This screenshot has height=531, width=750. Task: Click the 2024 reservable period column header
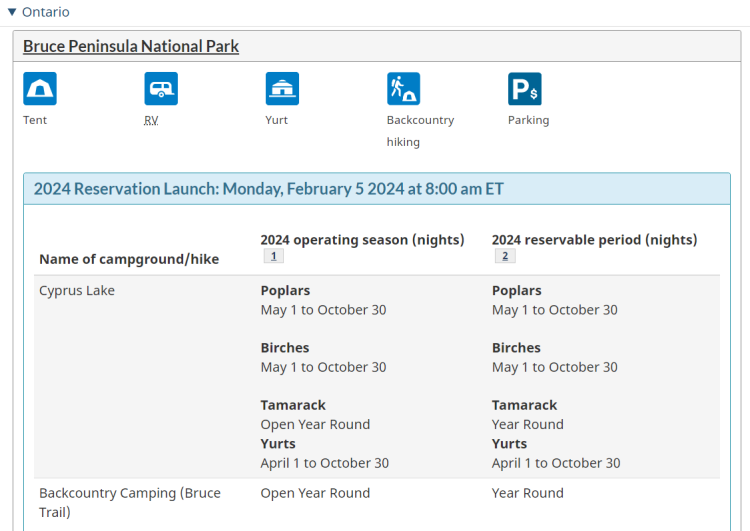tap(594, 240)
